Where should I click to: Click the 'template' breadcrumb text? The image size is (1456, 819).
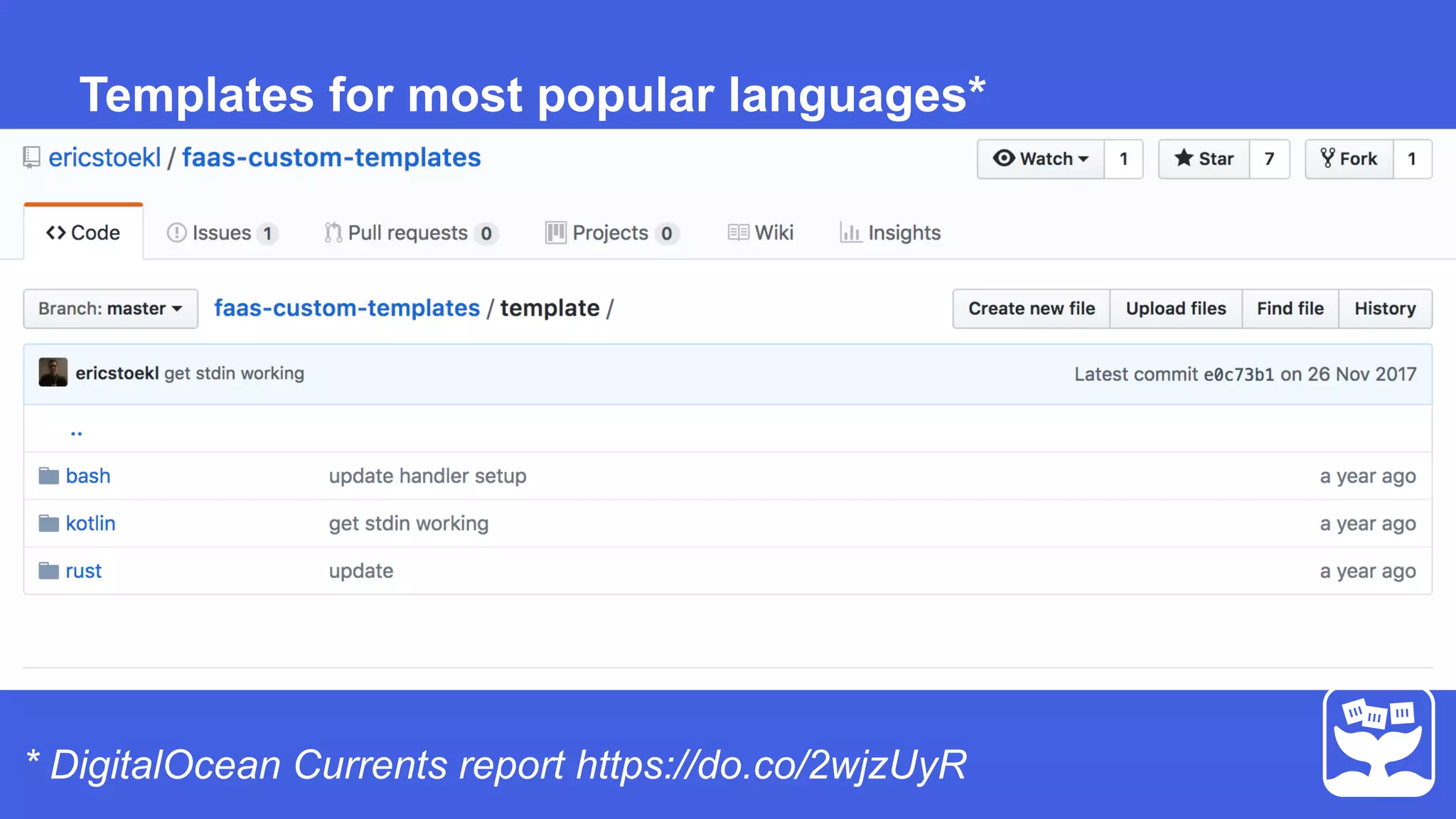click(x=550, y=308)
